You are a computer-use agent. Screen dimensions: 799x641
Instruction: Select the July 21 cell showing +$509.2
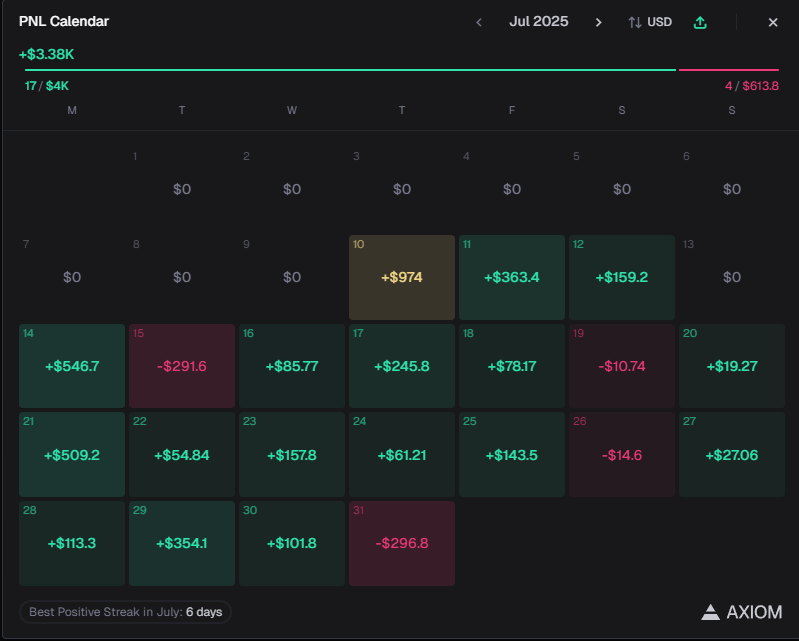[x=72, y=455]
